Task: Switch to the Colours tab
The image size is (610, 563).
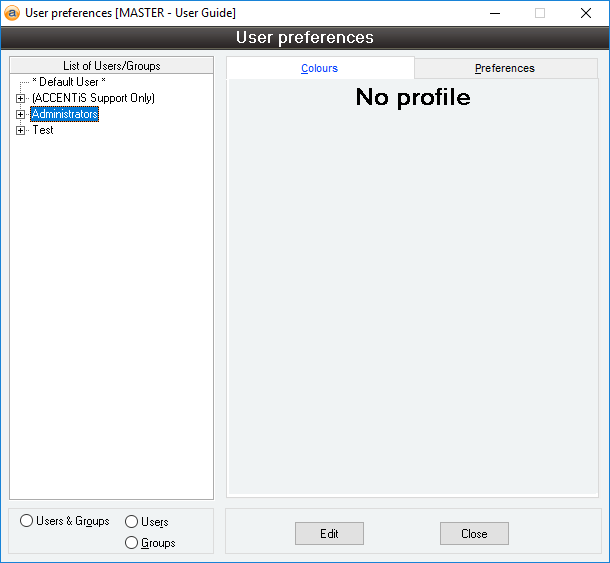Action: coord(320,68)
